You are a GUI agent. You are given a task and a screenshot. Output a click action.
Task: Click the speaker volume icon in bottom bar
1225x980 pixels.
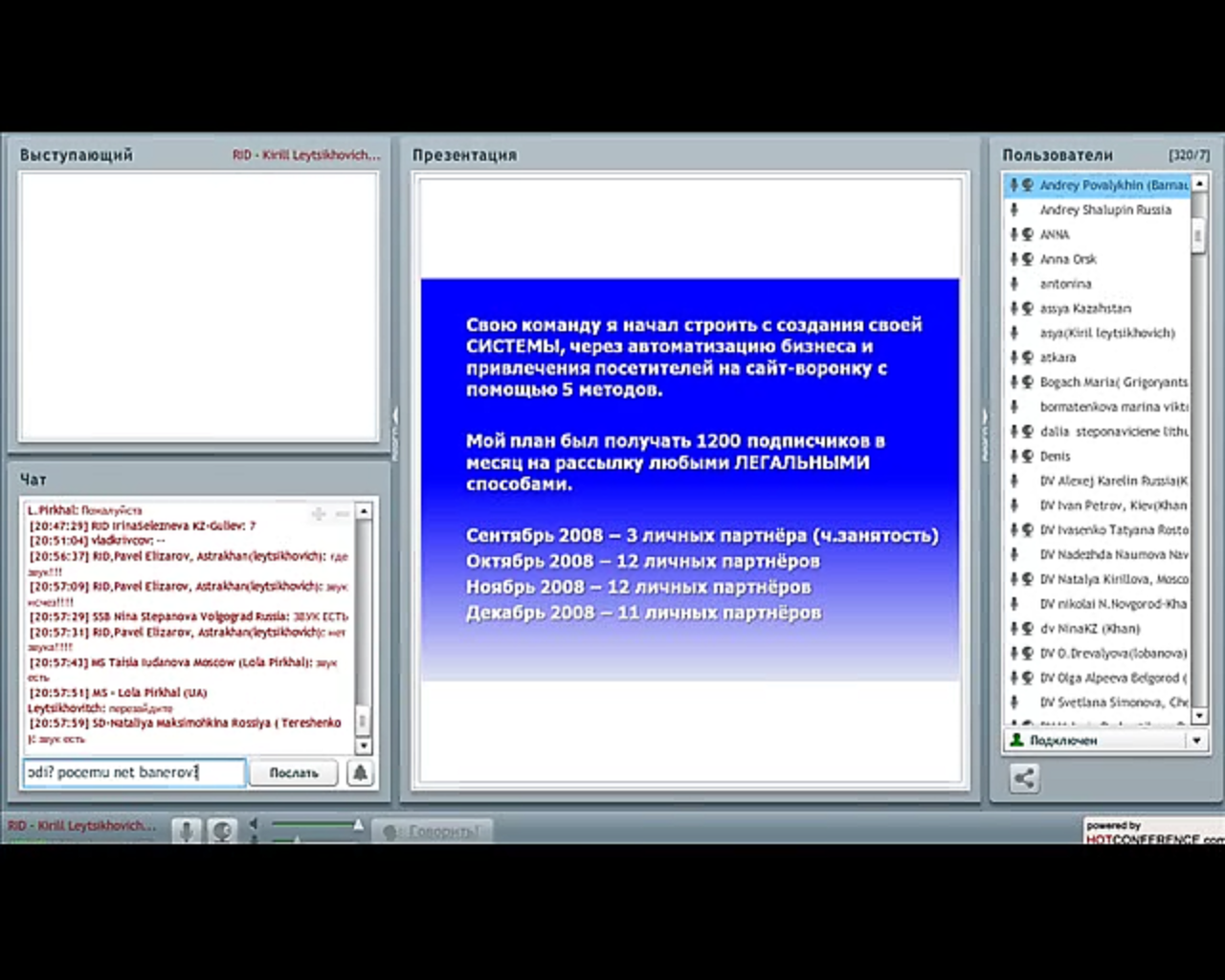tap(254, 824)
